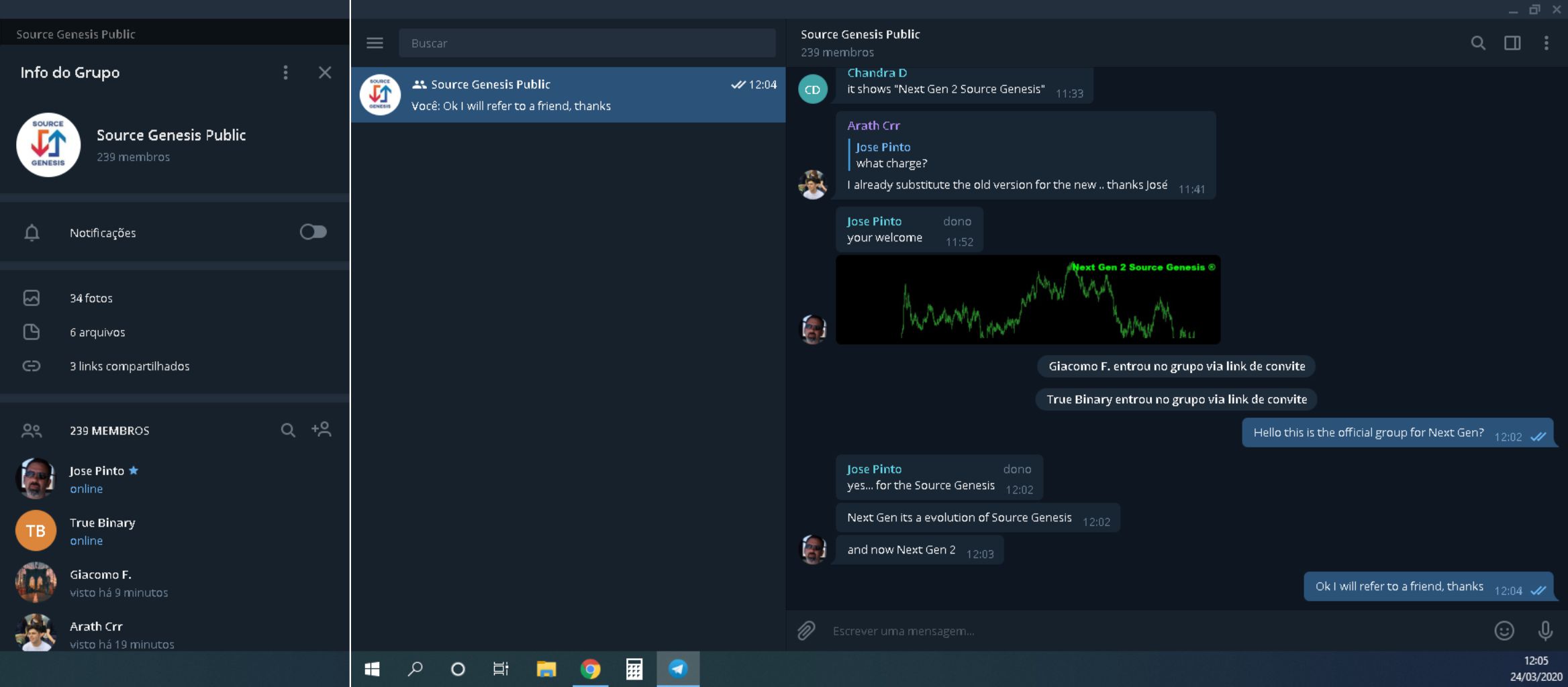
Task: Open Cortana from the taskbar
Action: [458, 669]
